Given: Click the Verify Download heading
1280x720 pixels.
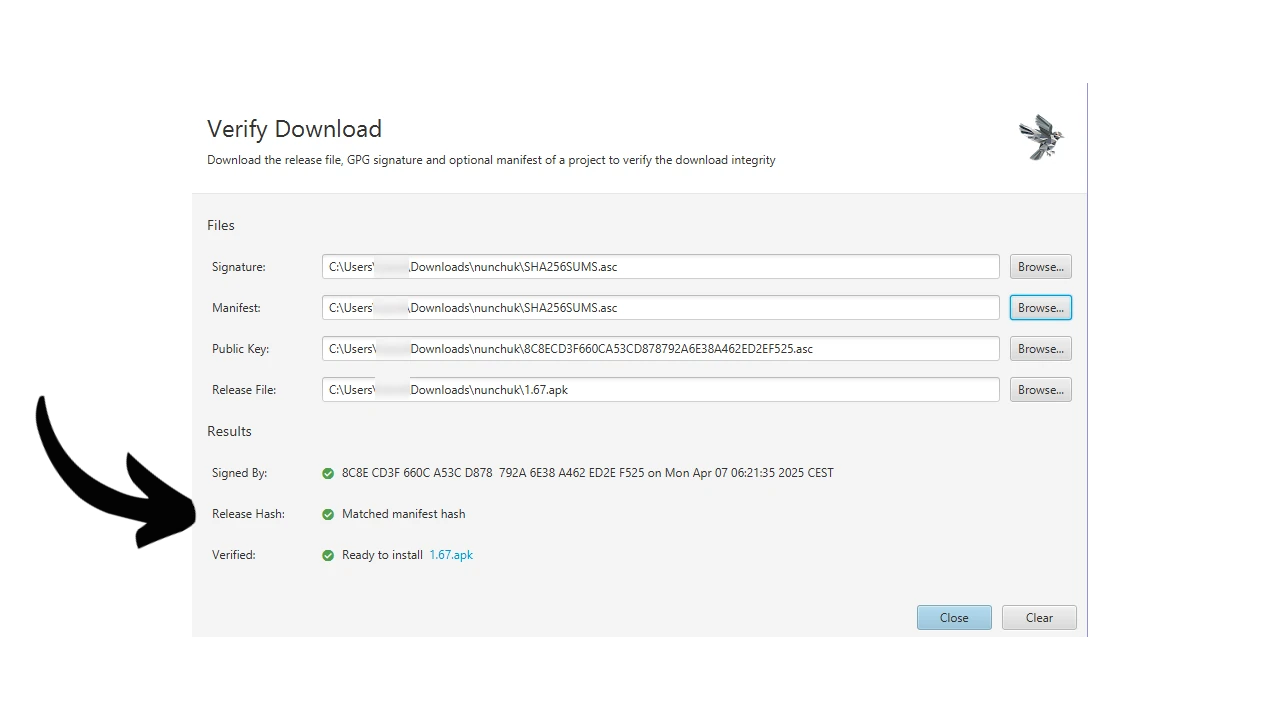Looking at the screenshot, I should click(x=294, y=129).
